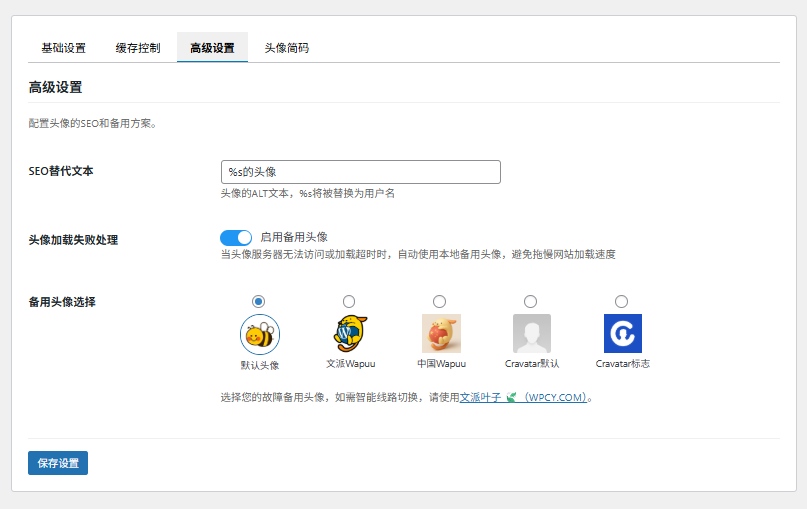Viewport: 807px width, 509px height.
Task: Click the blue Cravatar标志 logo image
Action: 623,334
